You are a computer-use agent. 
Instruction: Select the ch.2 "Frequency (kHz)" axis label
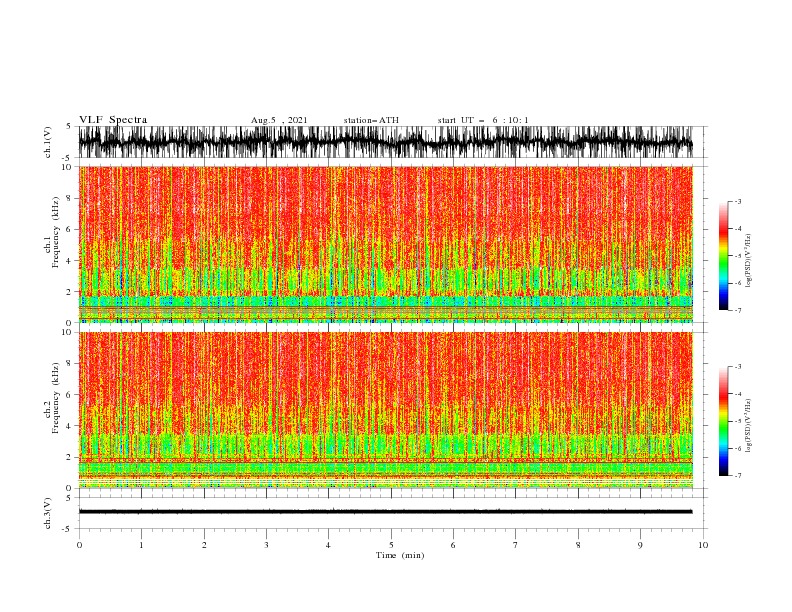coord(56,398)
